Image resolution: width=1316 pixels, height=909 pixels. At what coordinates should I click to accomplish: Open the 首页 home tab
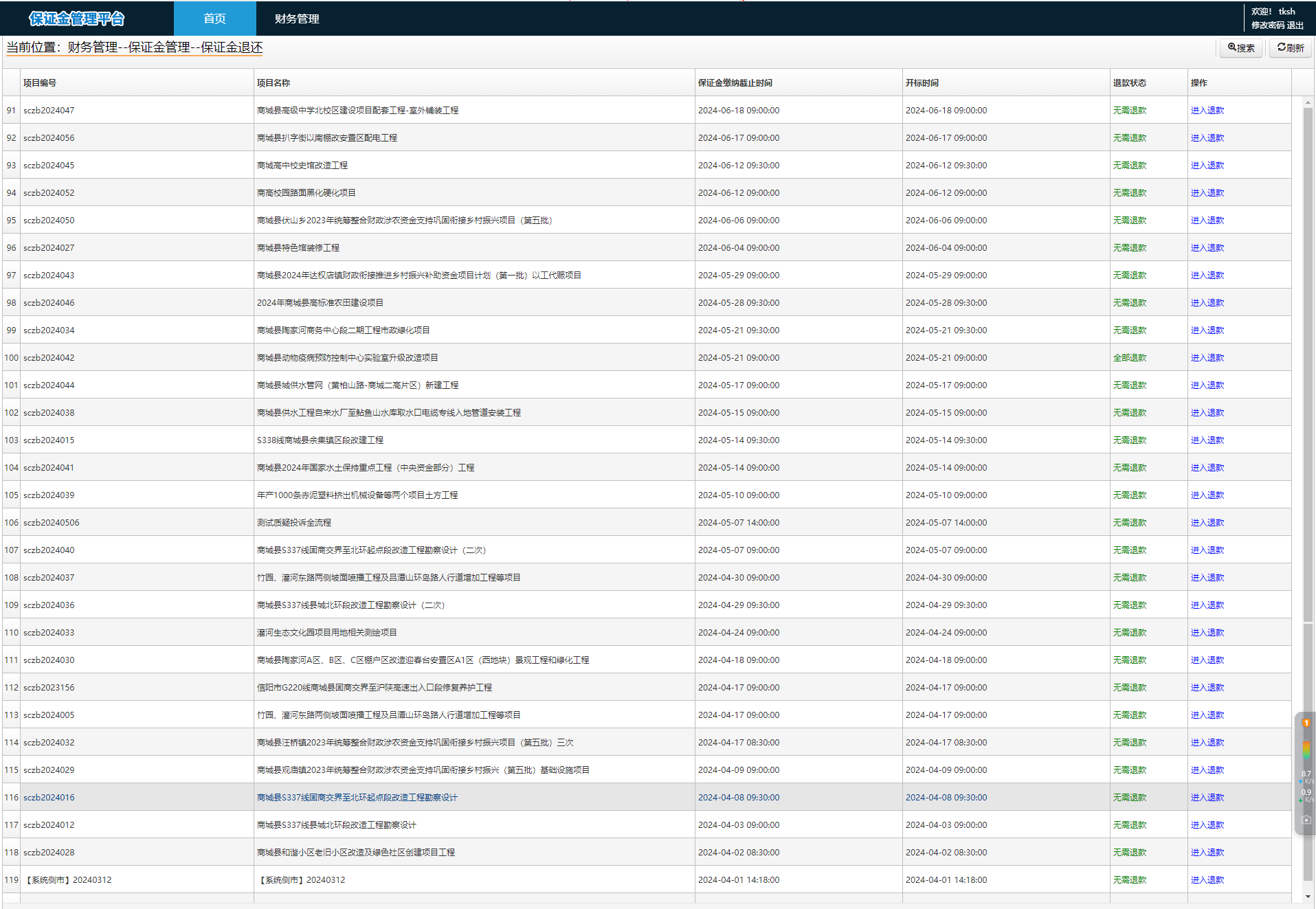pos(214,19)
